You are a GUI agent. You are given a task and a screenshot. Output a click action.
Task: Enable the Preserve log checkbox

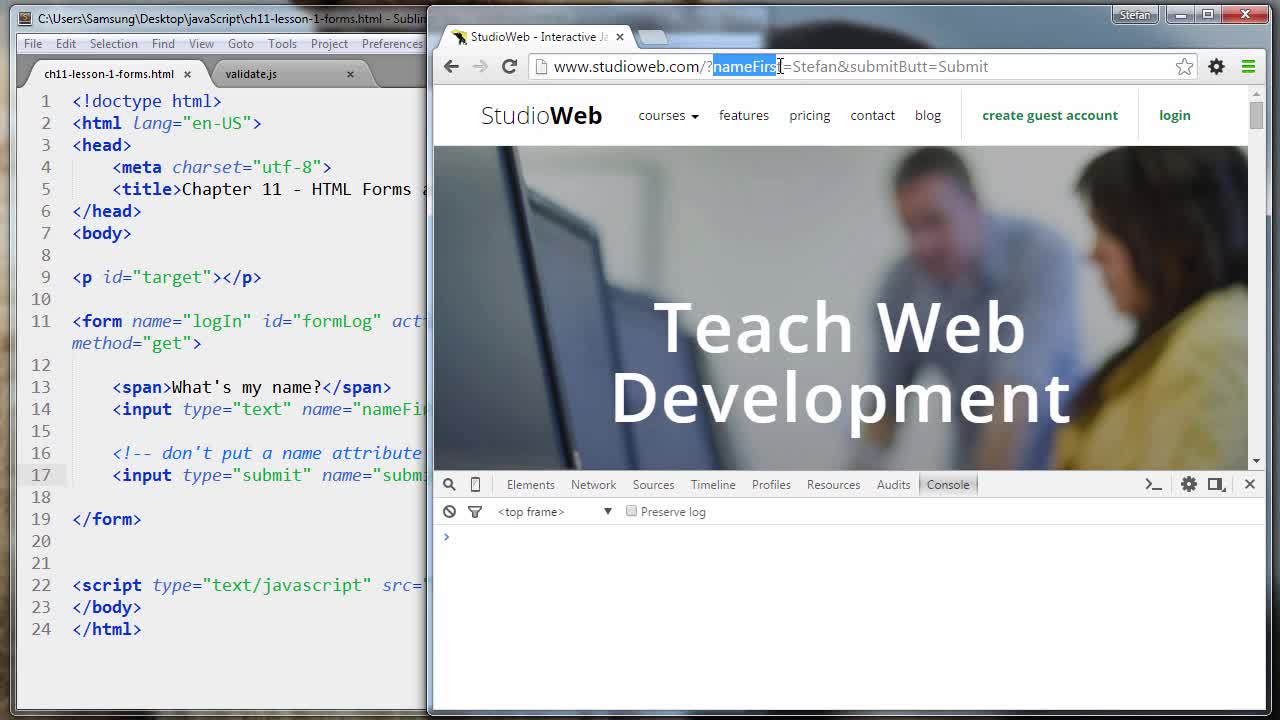coord(631,511)
